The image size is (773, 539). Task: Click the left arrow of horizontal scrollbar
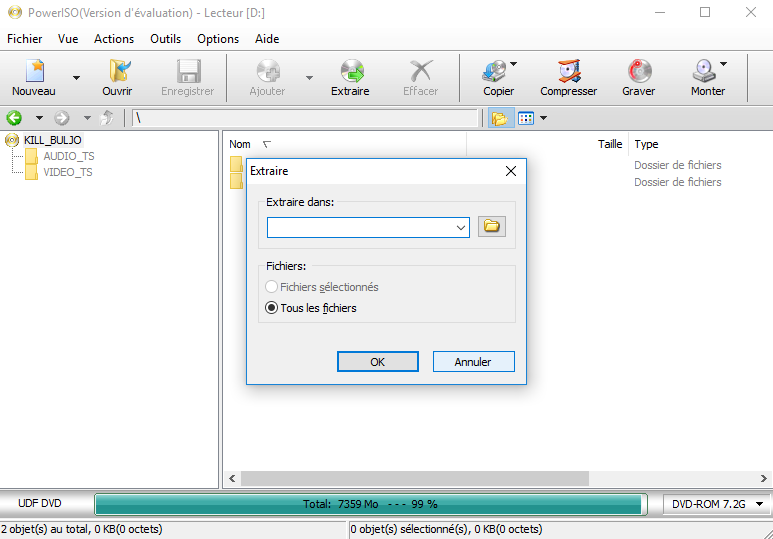tap(232, 478)
